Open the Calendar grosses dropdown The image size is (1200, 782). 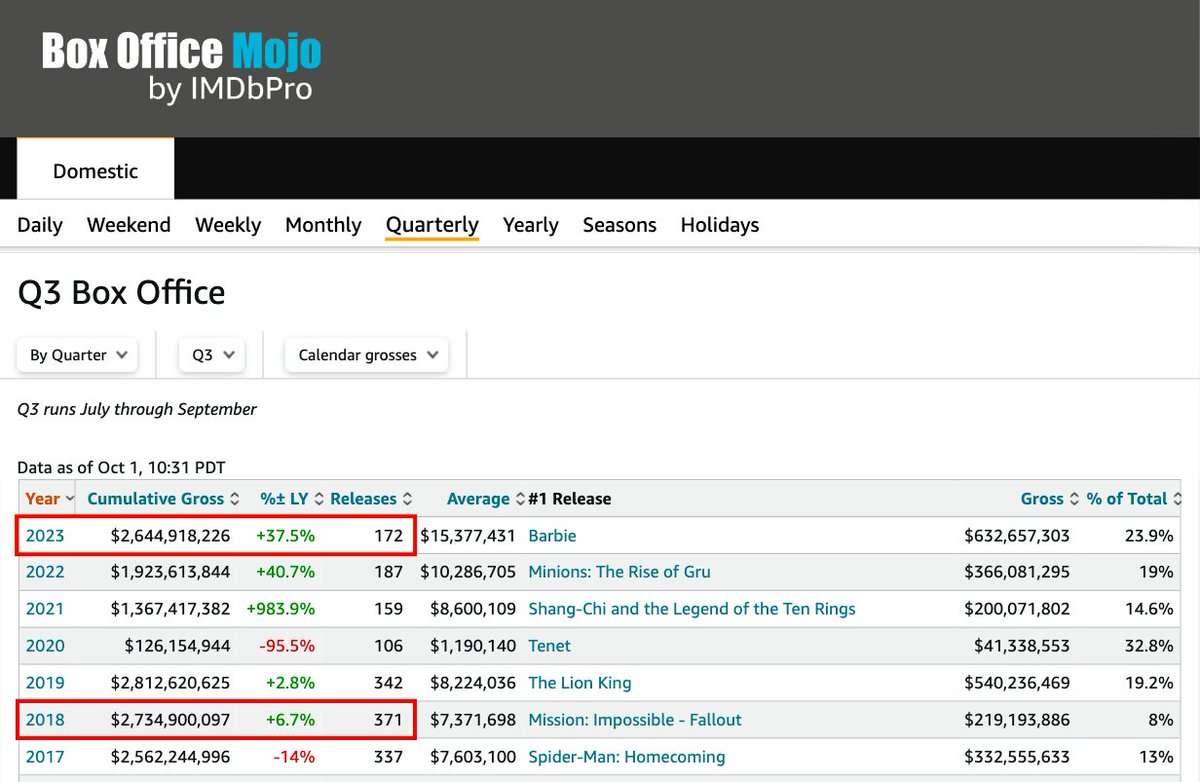pos(366,355)
